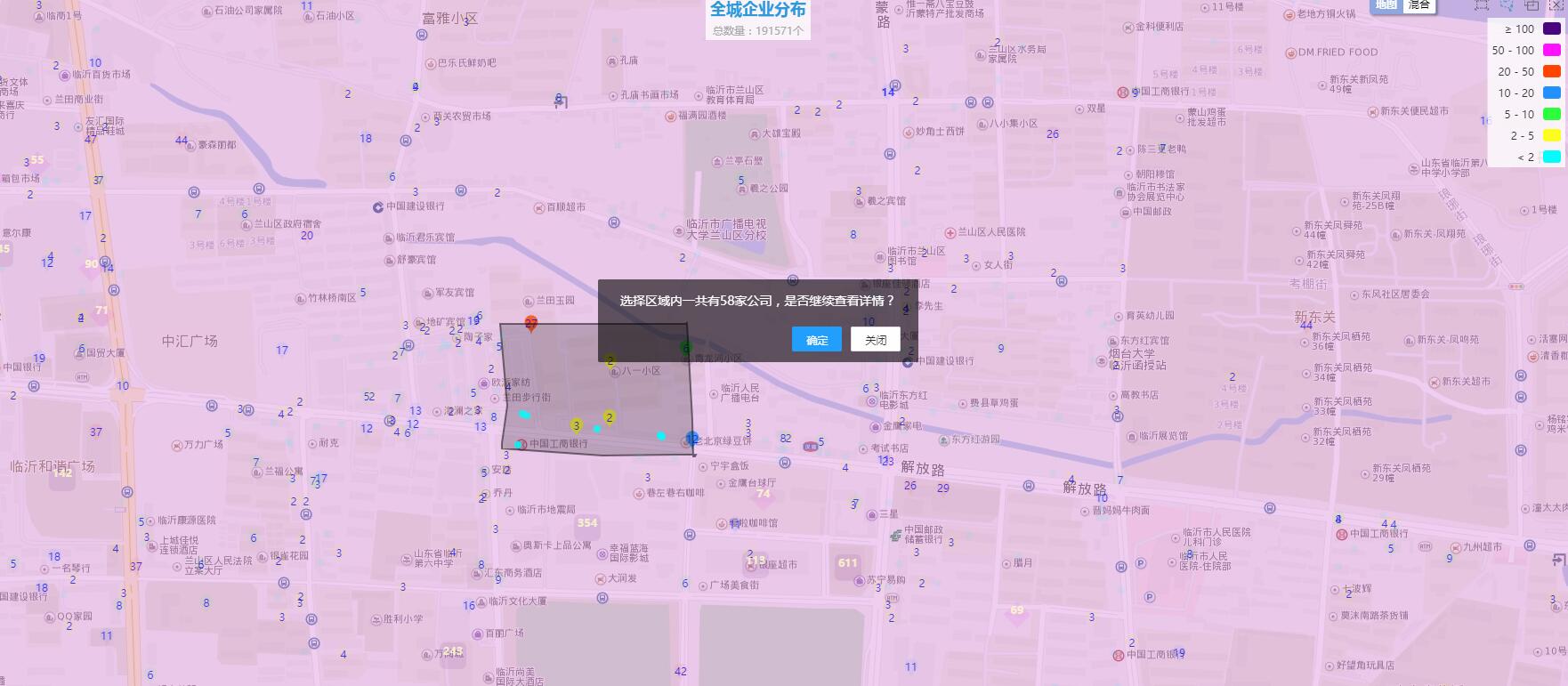Click the 临沂君乐宾馆 map label
The height and width of the screenshot is (686, 1568).
click(425, 238)
